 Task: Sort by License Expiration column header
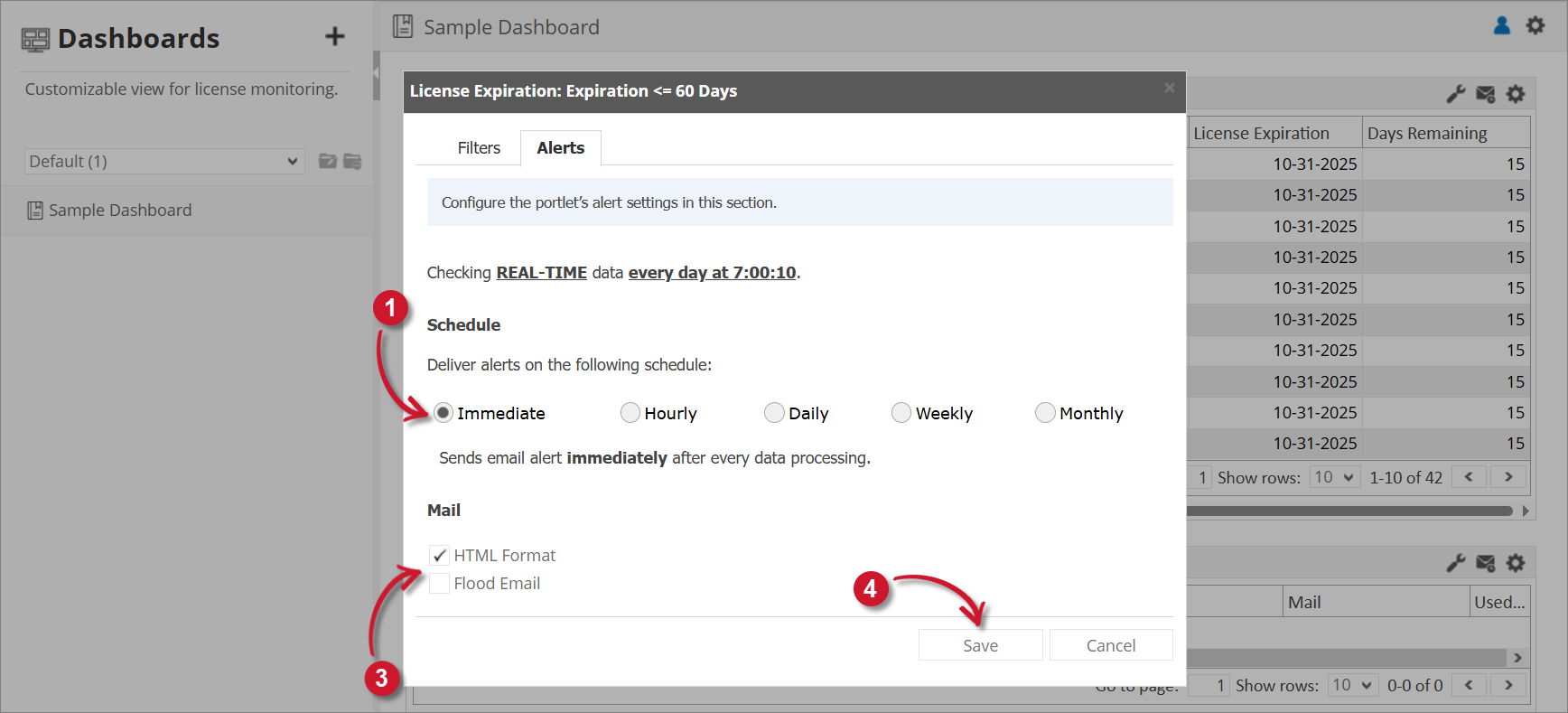pos(1274,133)
